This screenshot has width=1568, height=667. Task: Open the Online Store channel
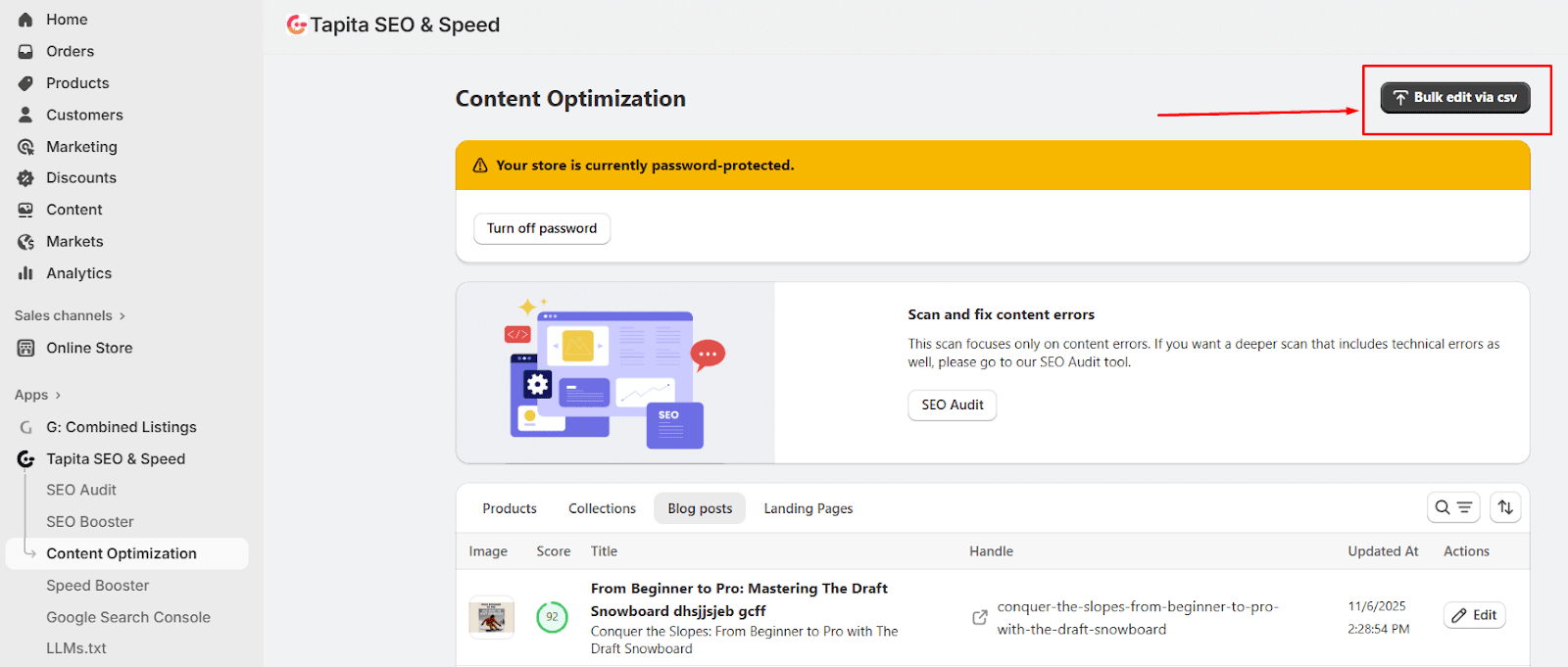(89, 348)
